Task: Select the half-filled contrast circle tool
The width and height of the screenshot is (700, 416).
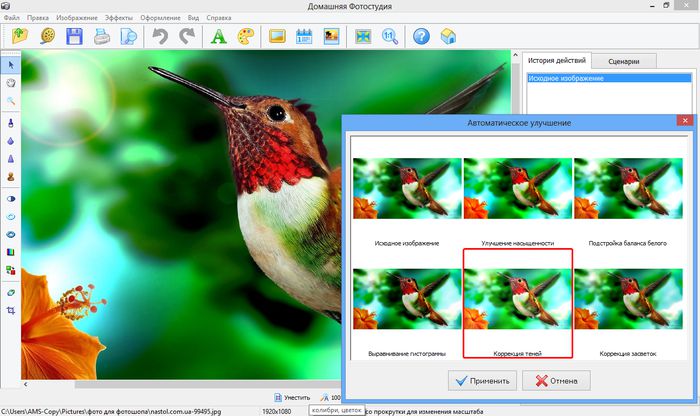Action: coord(11,199)
